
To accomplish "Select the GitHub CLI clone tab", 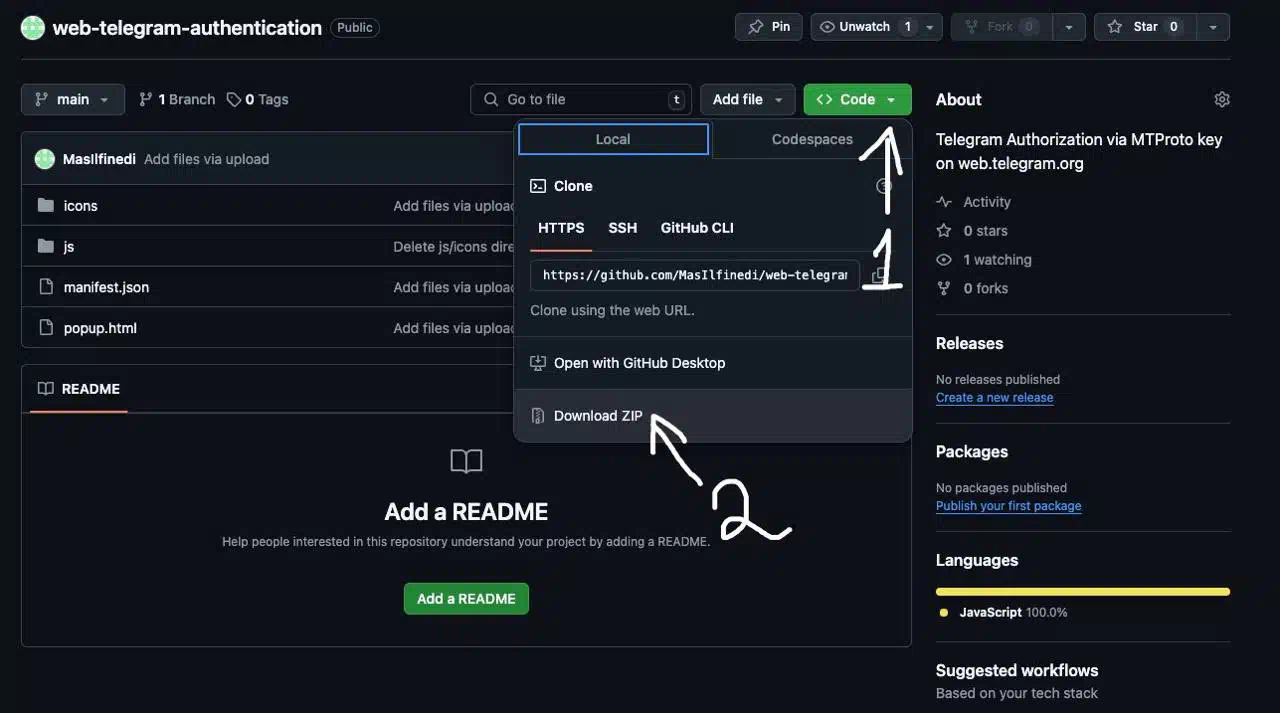I will click(697, 228).
